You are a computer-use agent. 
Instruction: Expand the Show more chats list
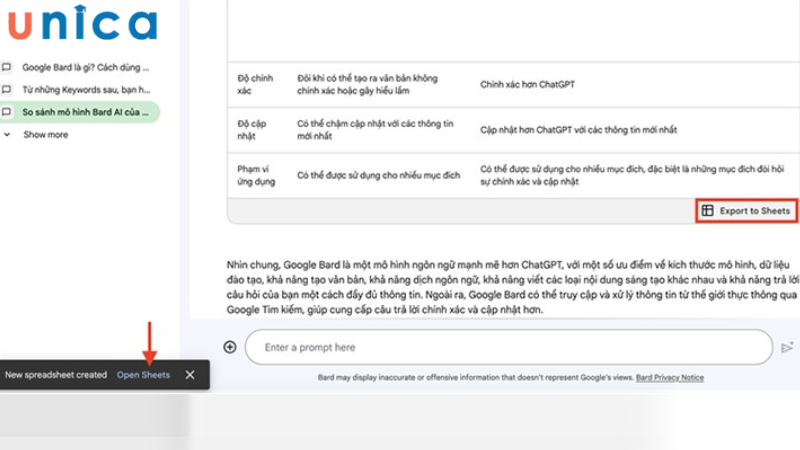[x=45, y=135]
